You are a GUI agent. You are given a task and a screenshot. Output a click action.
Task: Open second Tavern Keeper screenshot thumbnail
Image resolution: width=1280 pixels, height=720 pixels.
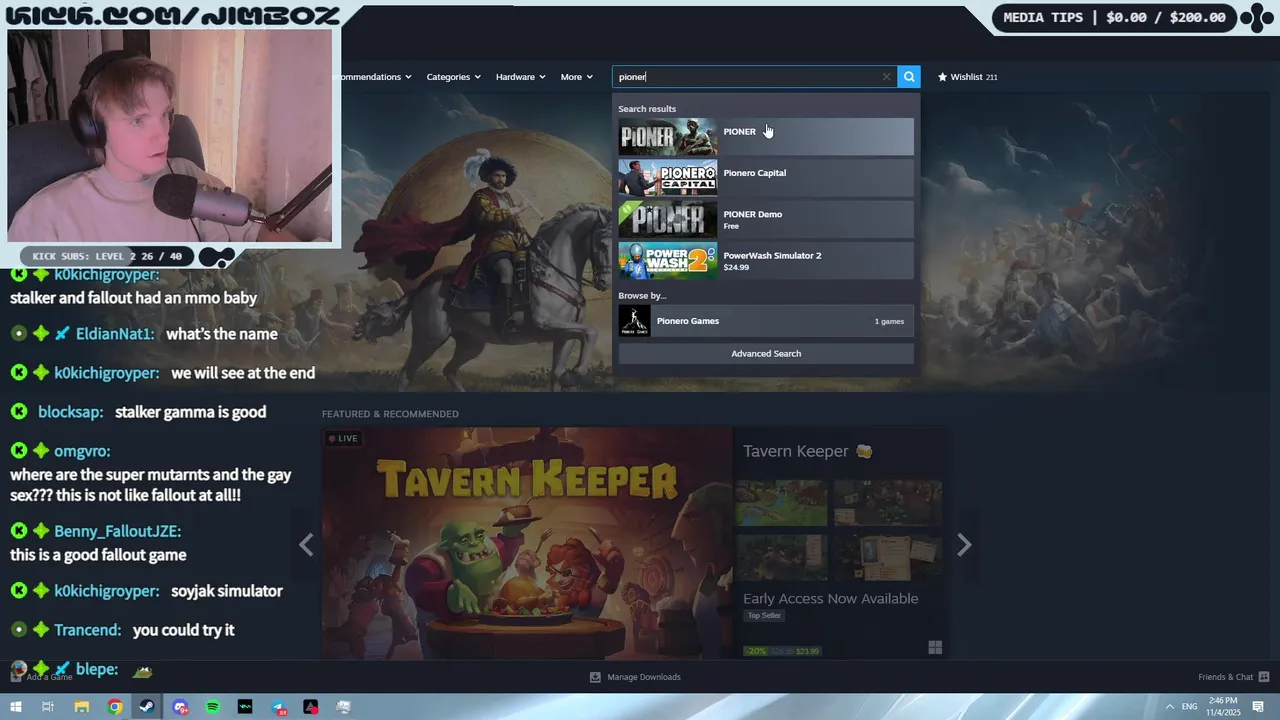(x=888, y=502)
